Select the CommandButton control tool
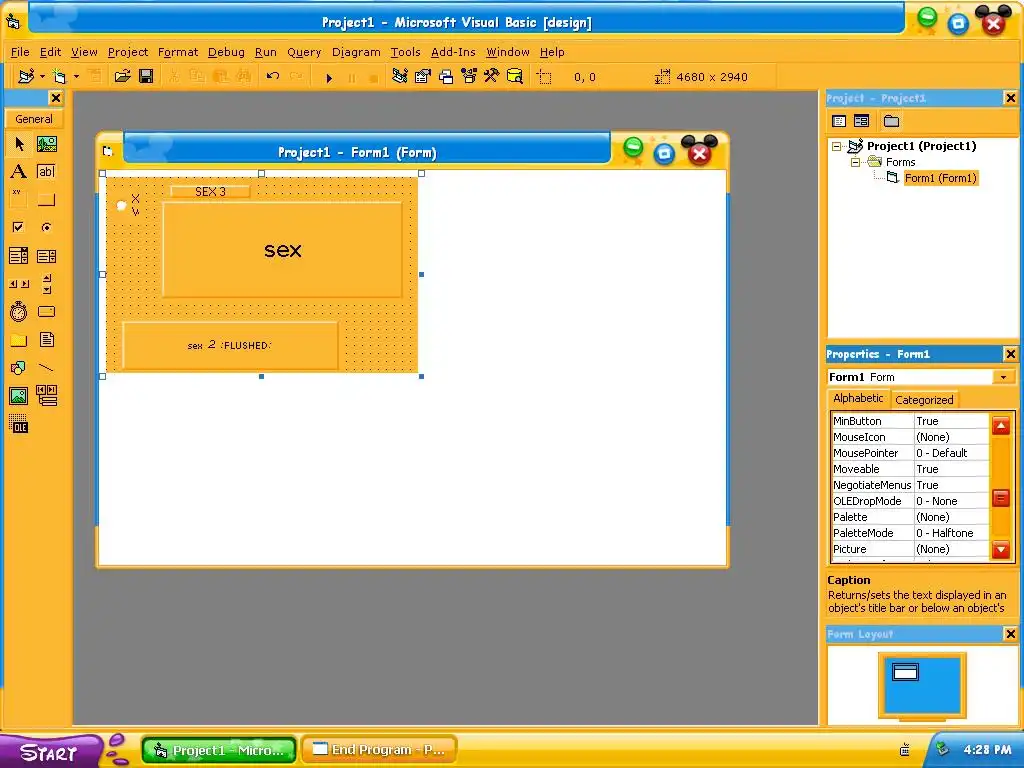Viewport: 1024px width, 768px height. coord(46,199)
